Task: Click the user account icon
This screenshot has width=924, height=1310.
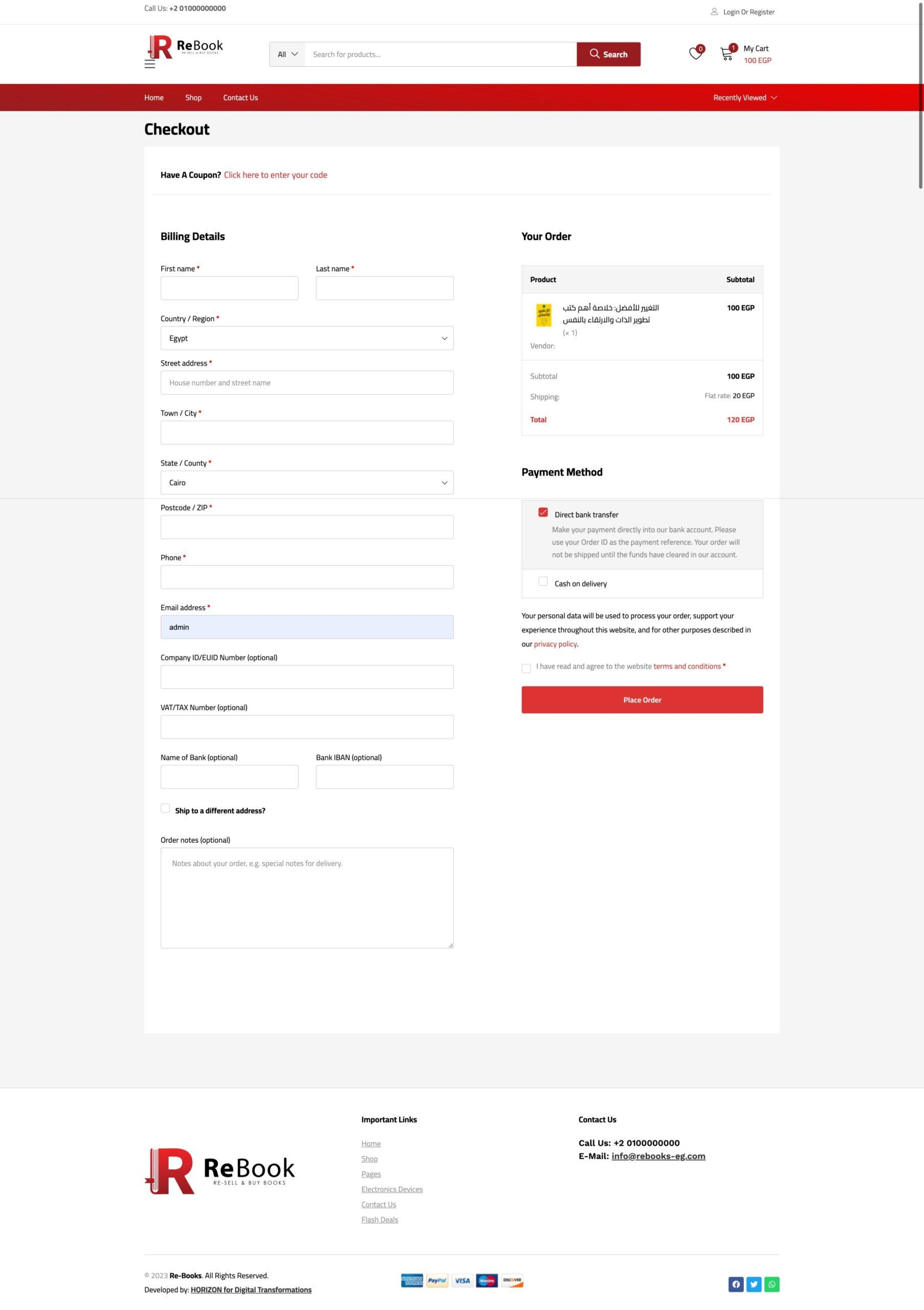Action: pos(714,11)
